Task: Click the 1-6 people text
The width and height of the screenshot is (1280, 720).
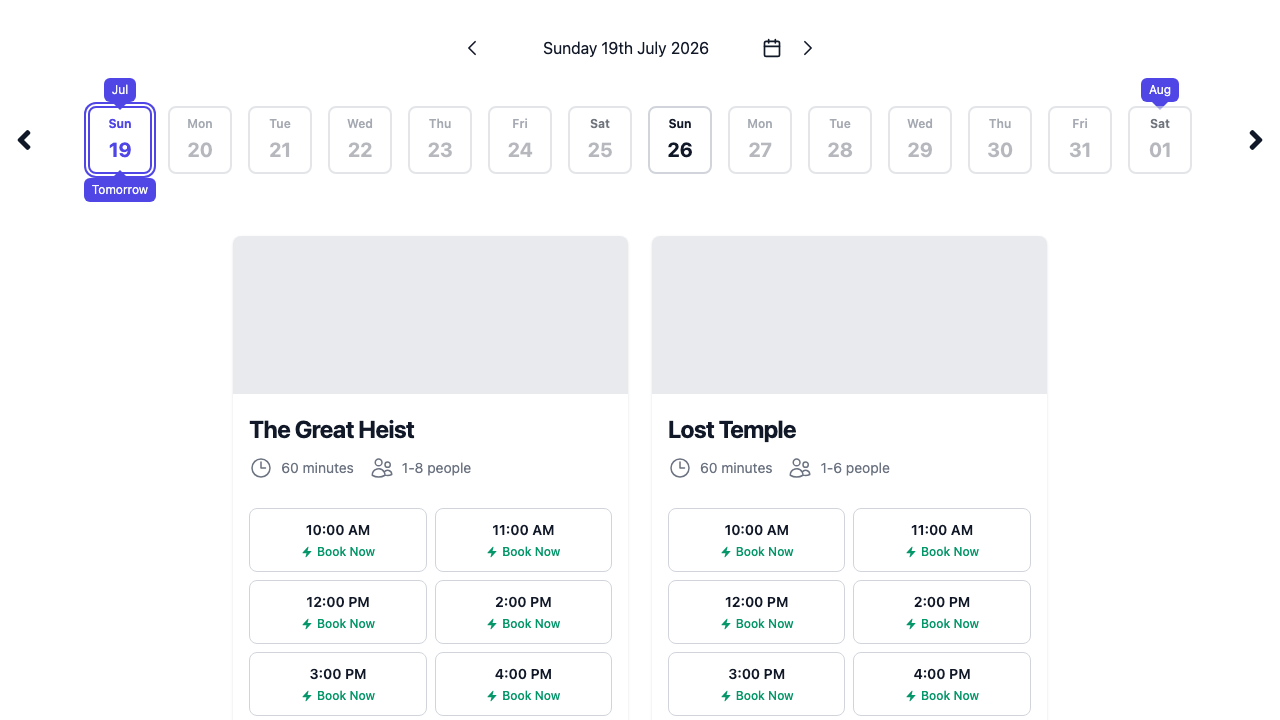Action: tap(855, 468)
